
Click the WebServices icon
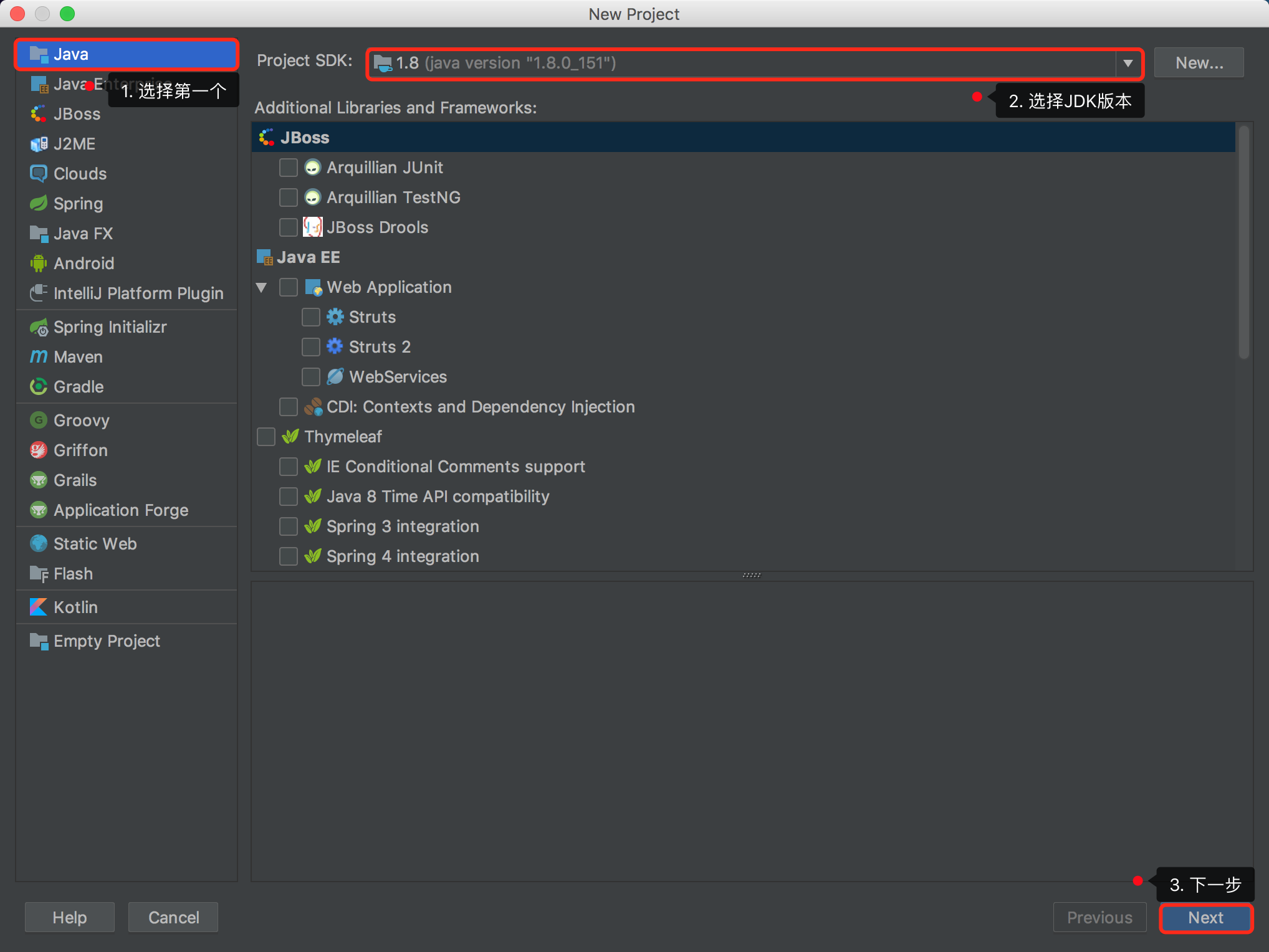pyautogui.click(x=335, y=376)
